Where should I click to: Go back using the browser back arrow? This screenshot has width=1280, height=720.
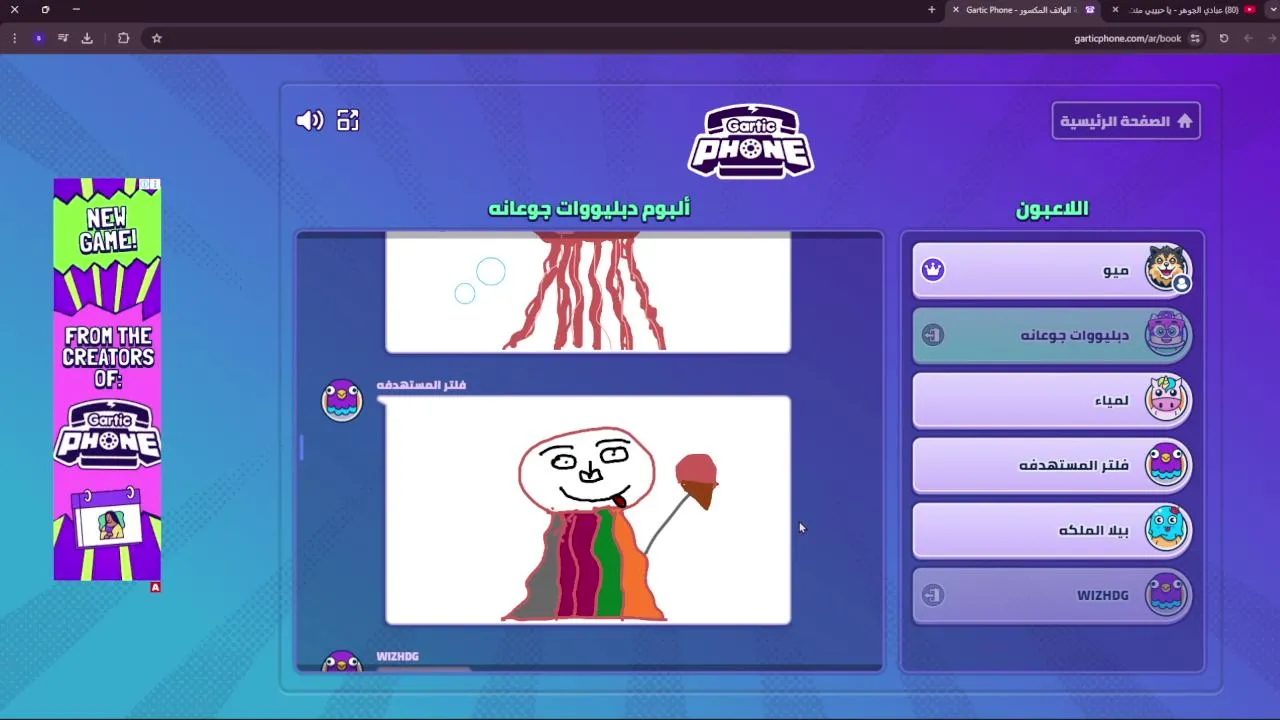[1272, 38]
